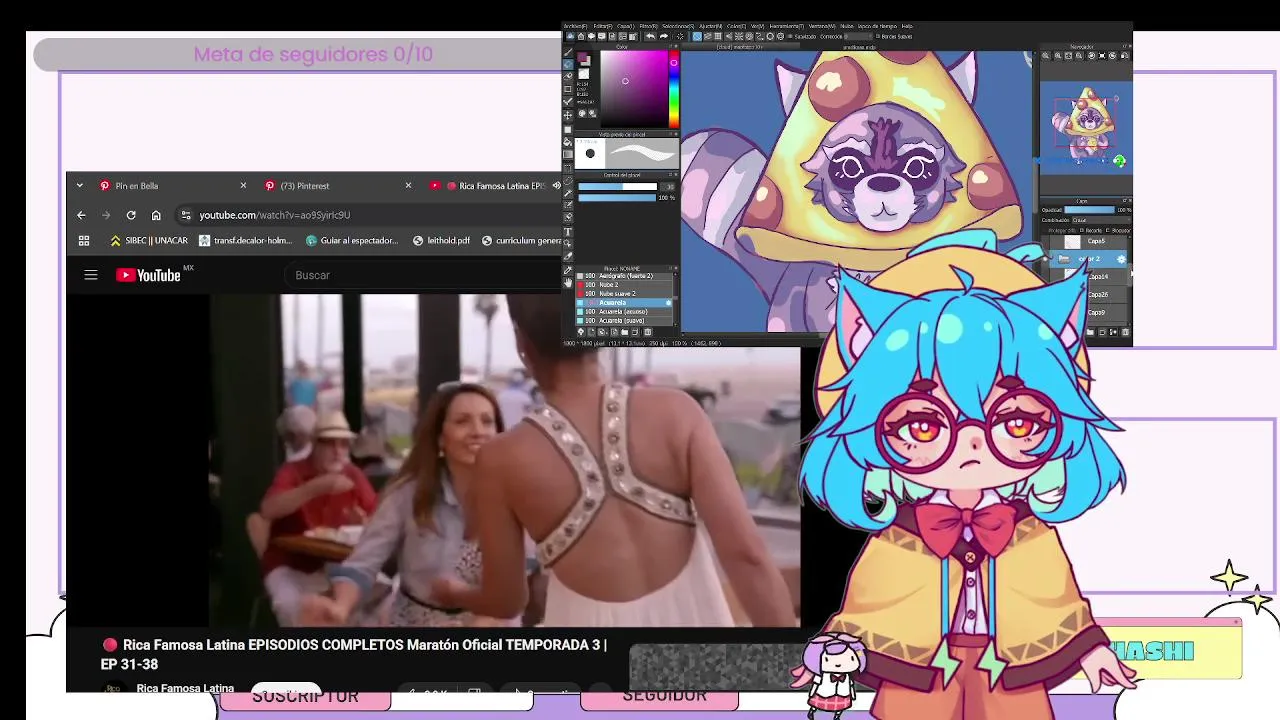
Task: Click the brush size slider bar
Action: pos(617,186)
